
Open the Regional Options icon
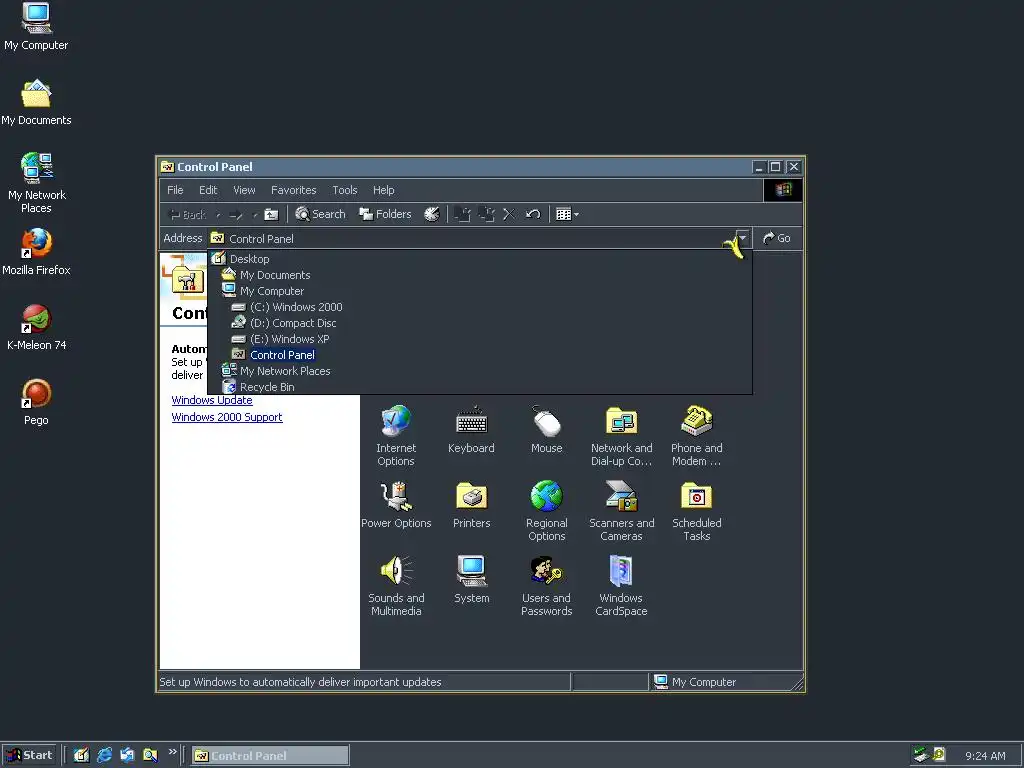pyautogui.click(x=546, y=510)
